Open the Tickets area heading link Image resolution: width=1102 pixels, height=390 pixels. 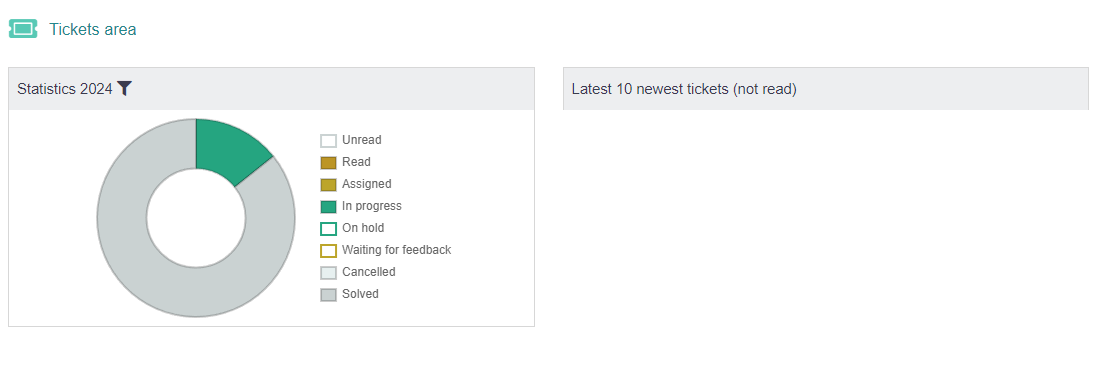click(93, 30)
